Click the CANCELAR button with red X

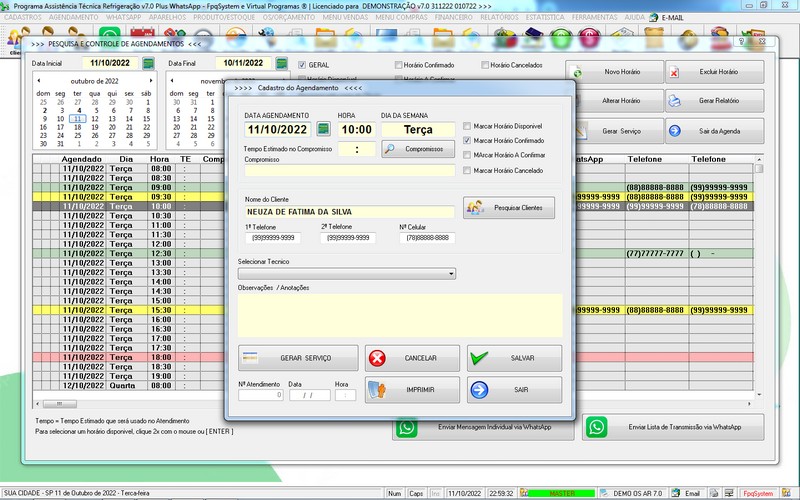pos(412,358)
